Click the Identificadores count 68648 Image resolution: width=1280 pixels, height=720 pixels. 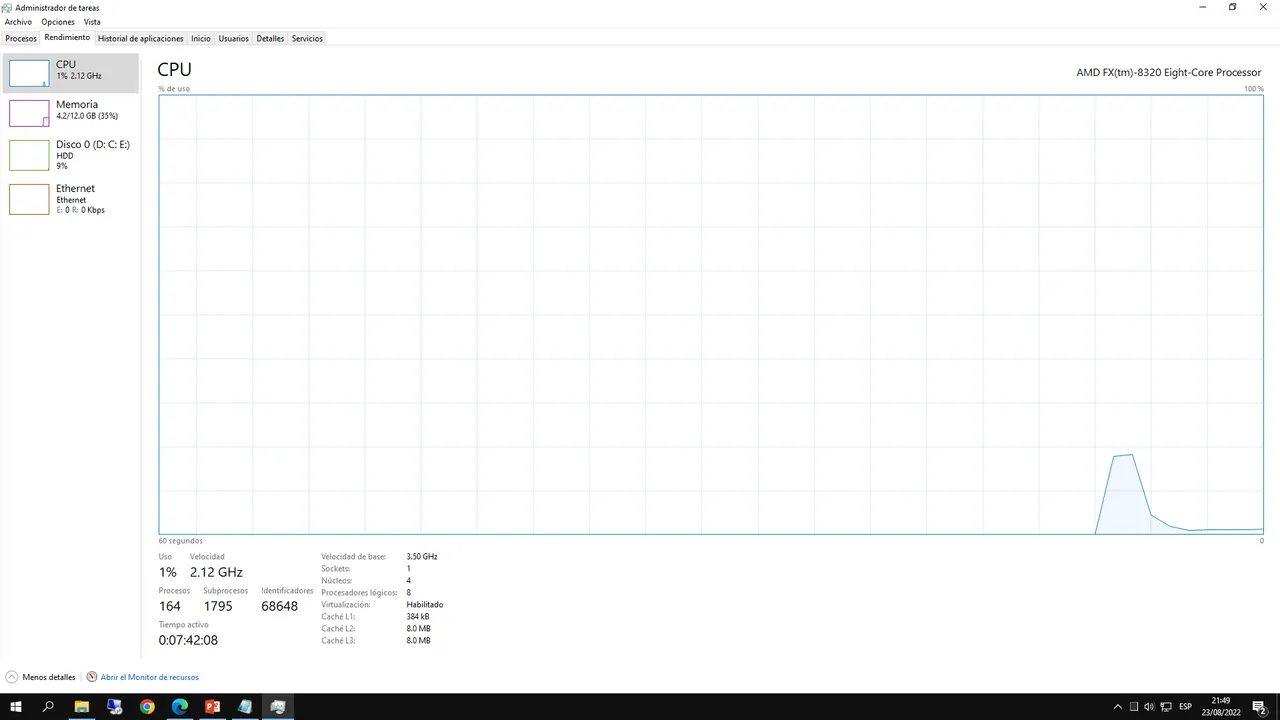coord(280,606)
